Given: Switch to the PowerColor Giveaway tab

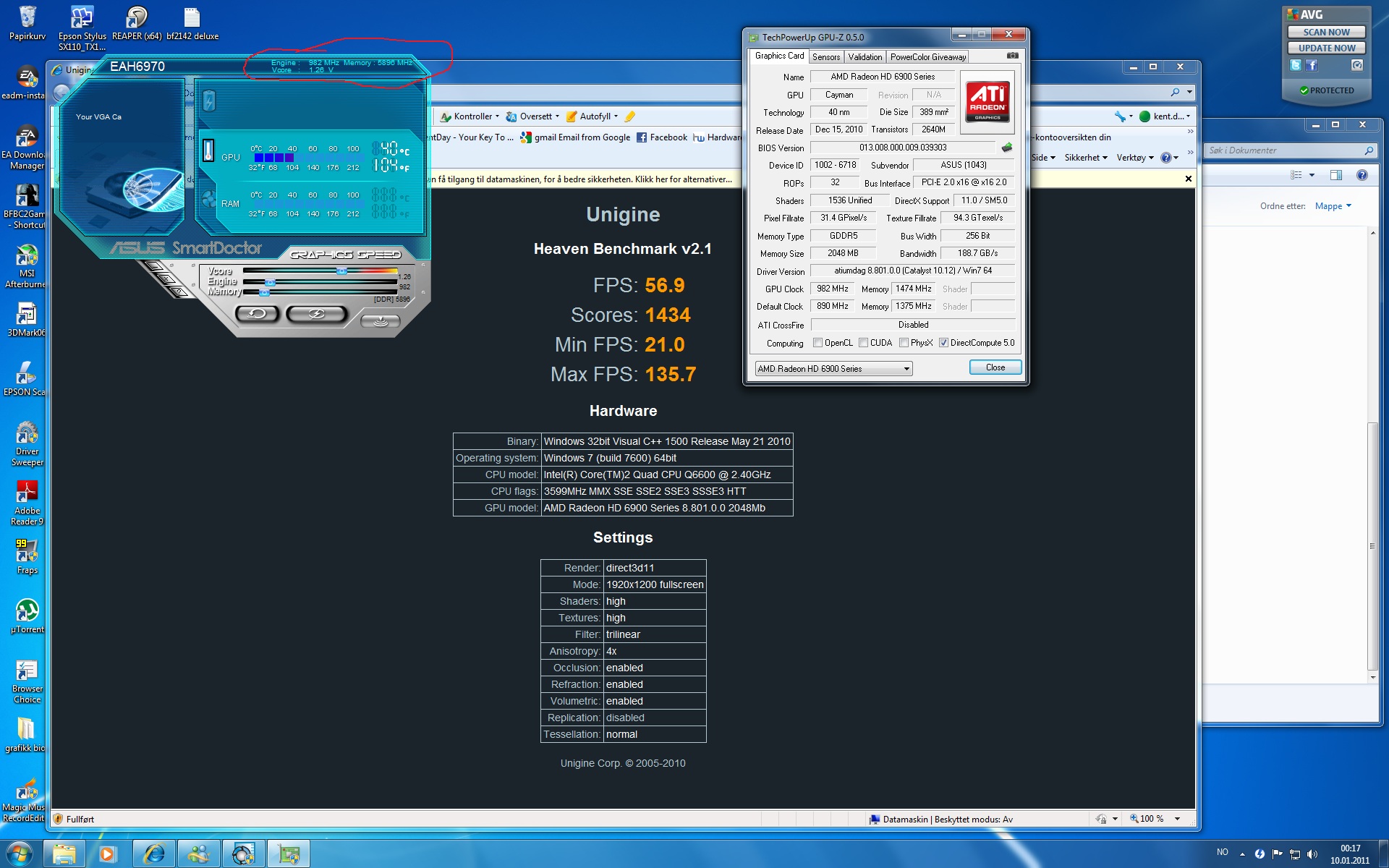Looking at the screenshot, I should (927, 57).
